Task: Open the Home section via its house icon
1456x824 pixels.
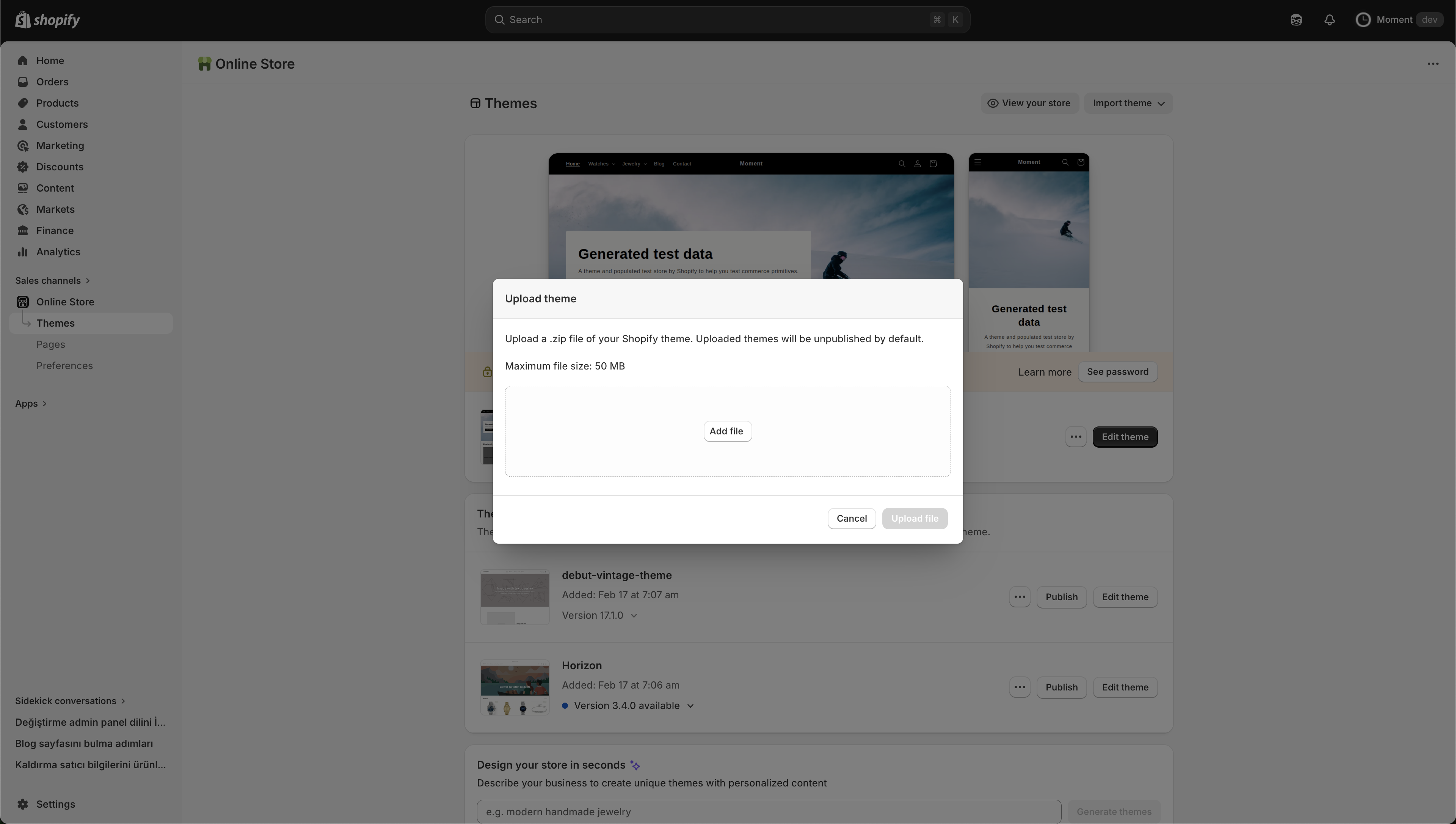Action: tap(23, 60)
